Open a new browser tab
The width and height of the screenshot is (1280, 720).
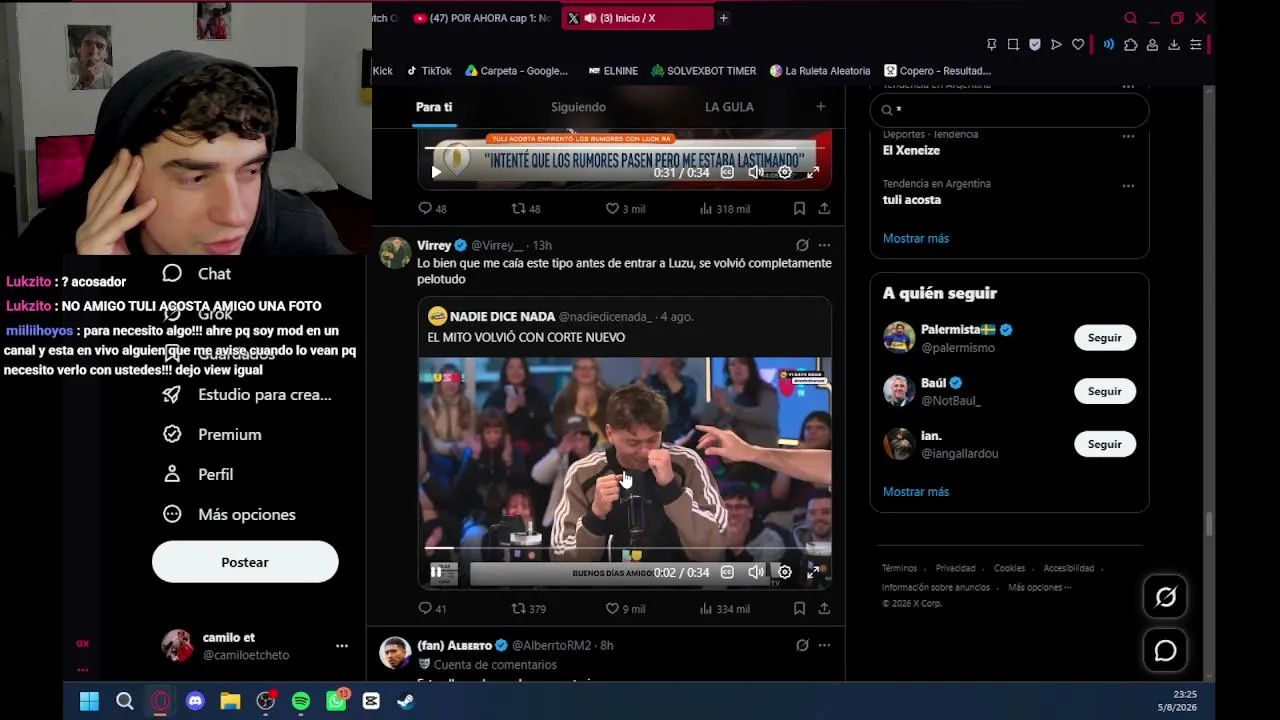point(723,18)
